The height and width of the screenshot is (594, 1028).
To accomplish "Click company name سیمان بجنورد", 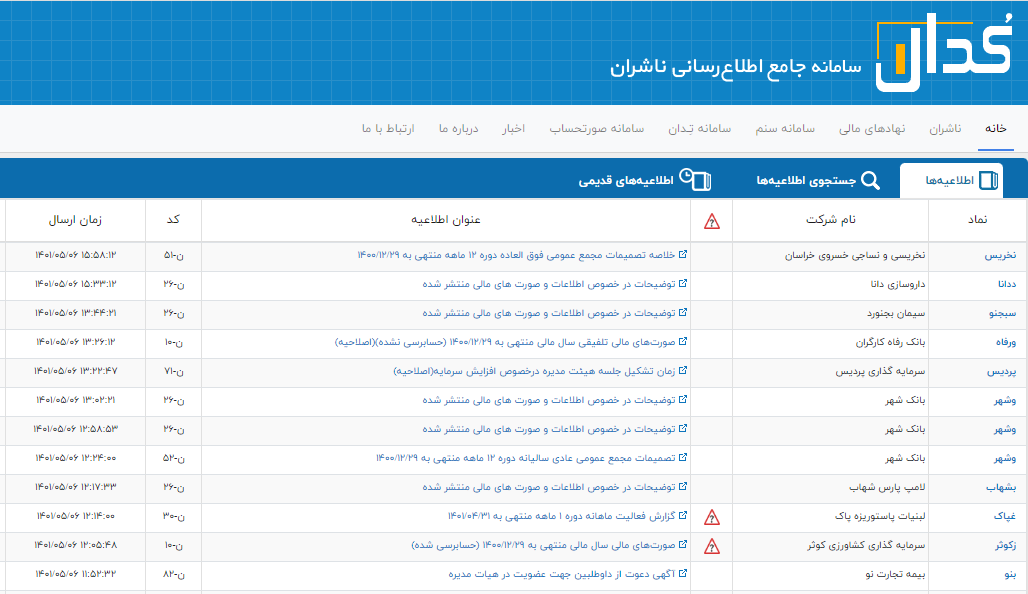I will (896, 313).
